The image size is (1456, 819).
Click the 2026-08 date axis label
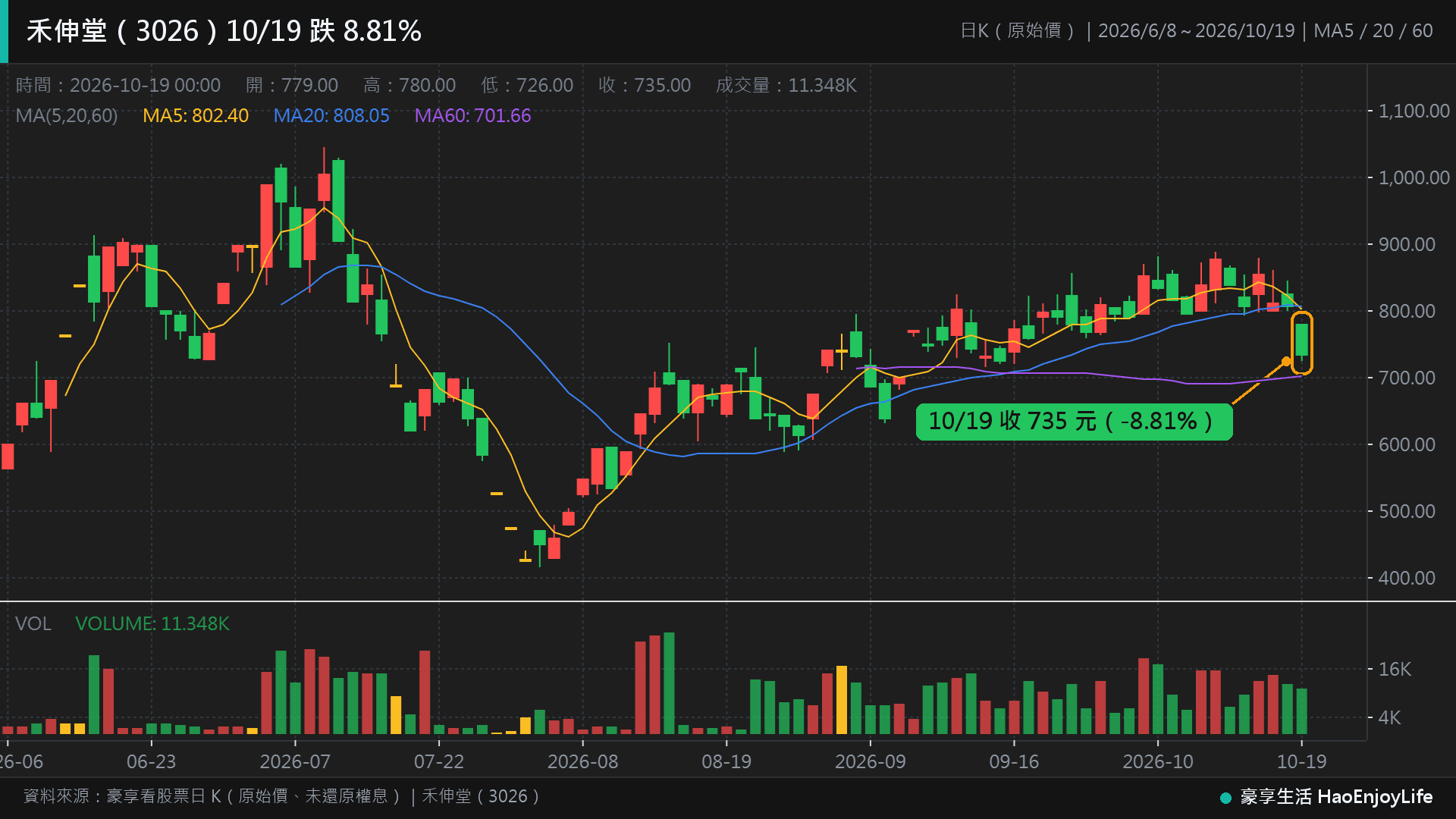point(582,762)
